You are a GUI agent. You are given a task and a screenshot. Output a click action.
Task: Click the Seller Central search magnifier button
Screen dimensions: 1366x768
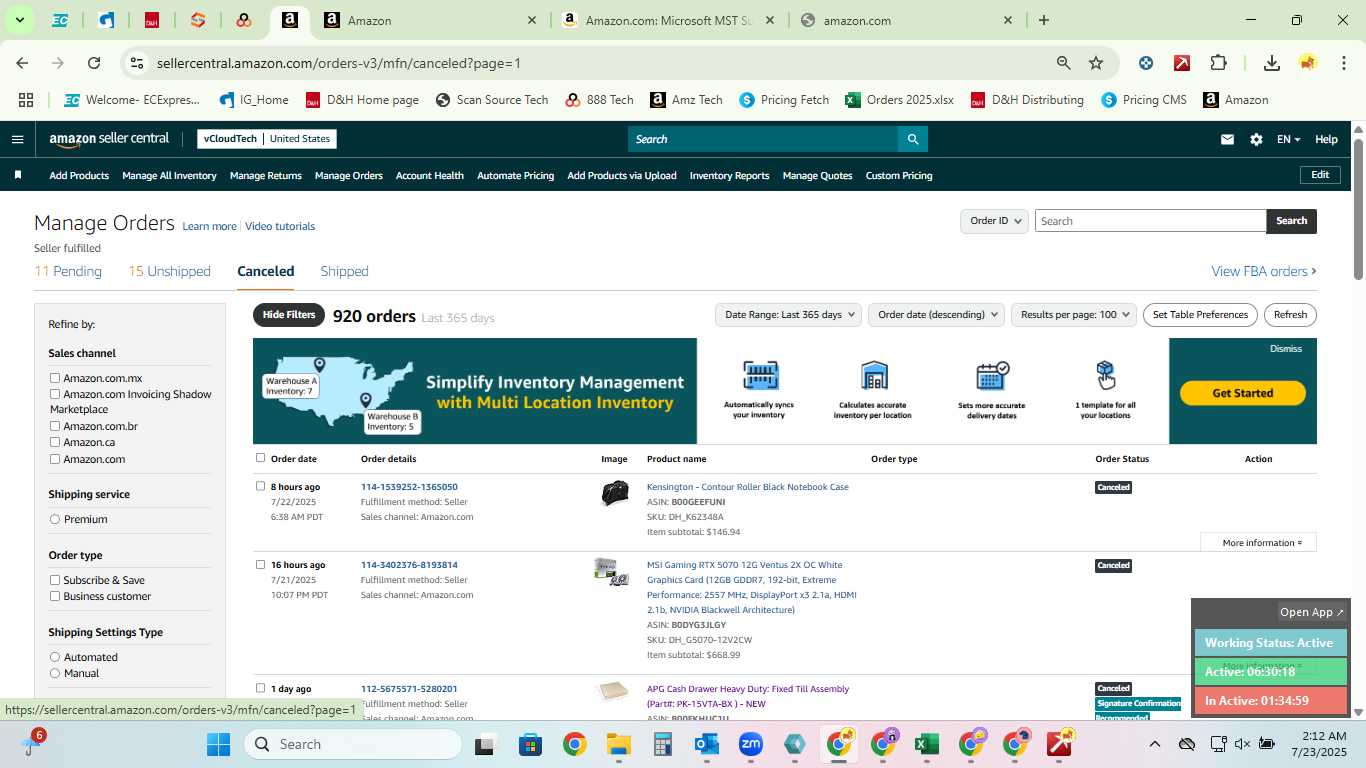click(912, 139)
